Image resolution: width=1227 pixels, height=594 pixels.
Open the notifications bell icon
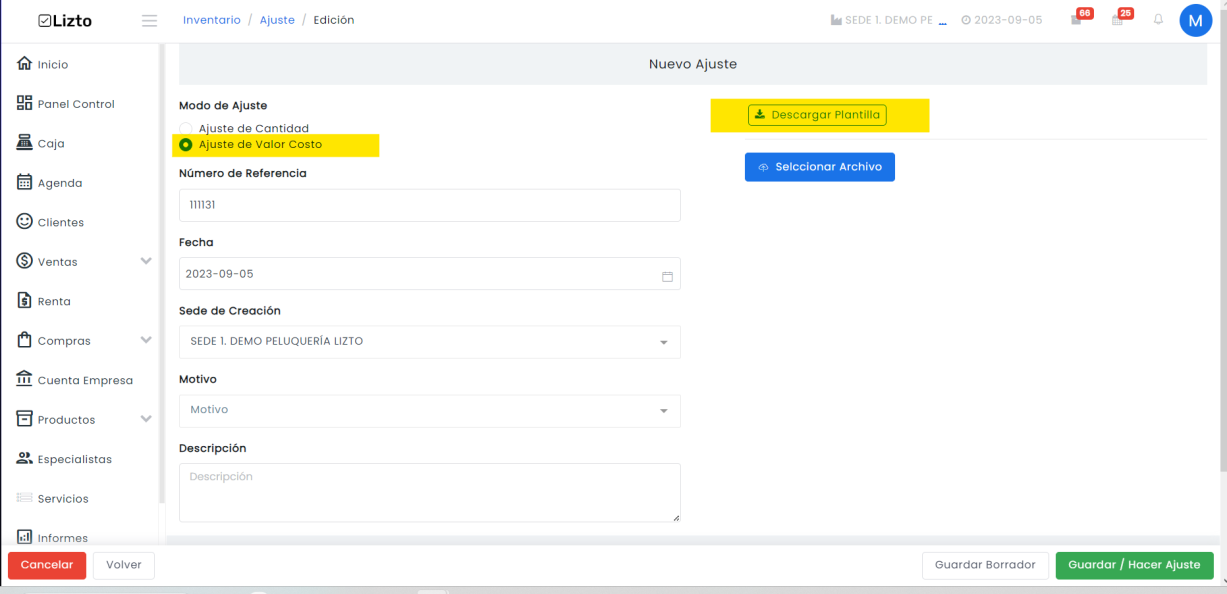[x=1159, y=20]
